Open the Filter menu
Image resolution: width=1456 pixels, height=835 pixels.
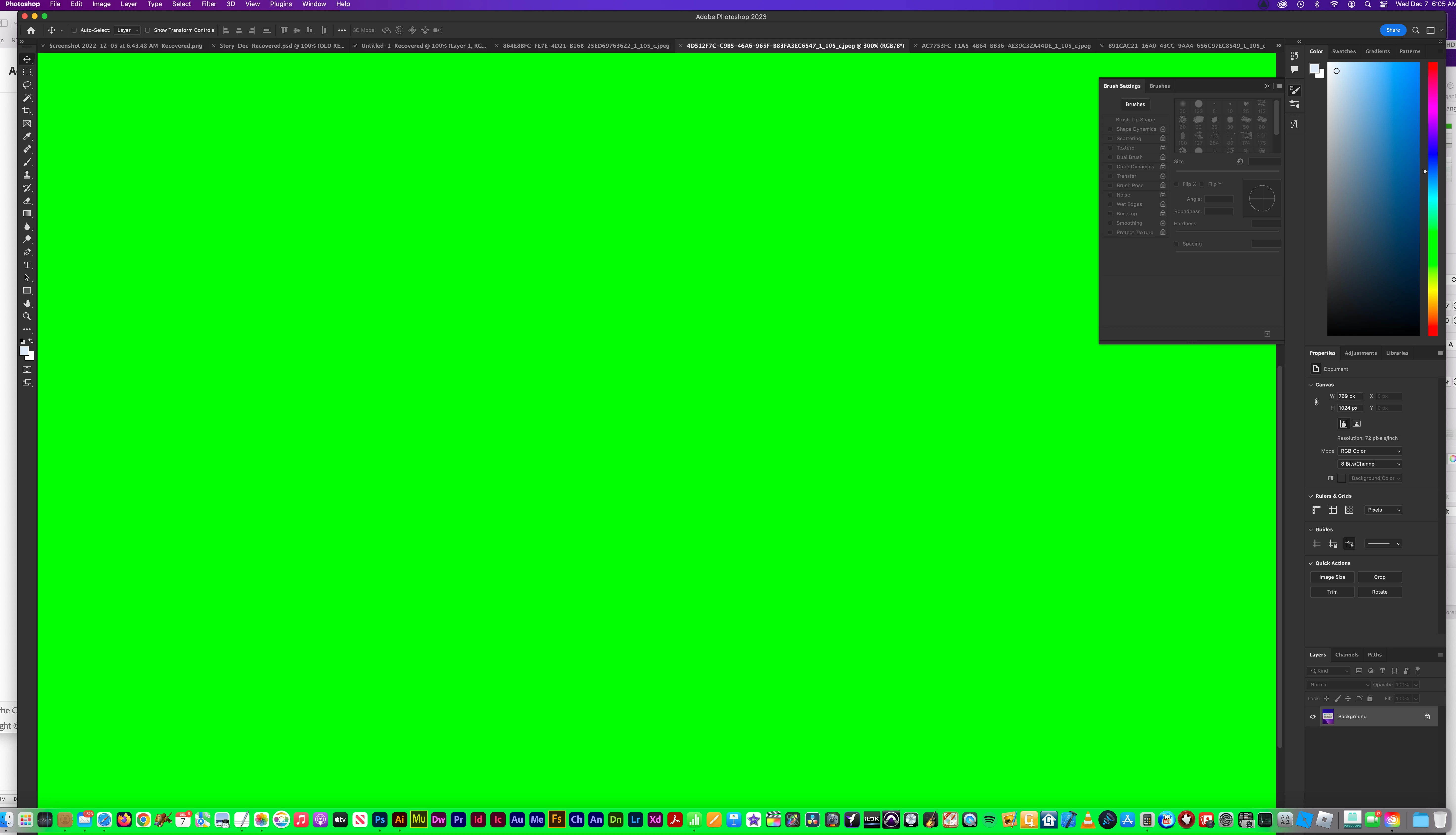click(x=209, y=4)
